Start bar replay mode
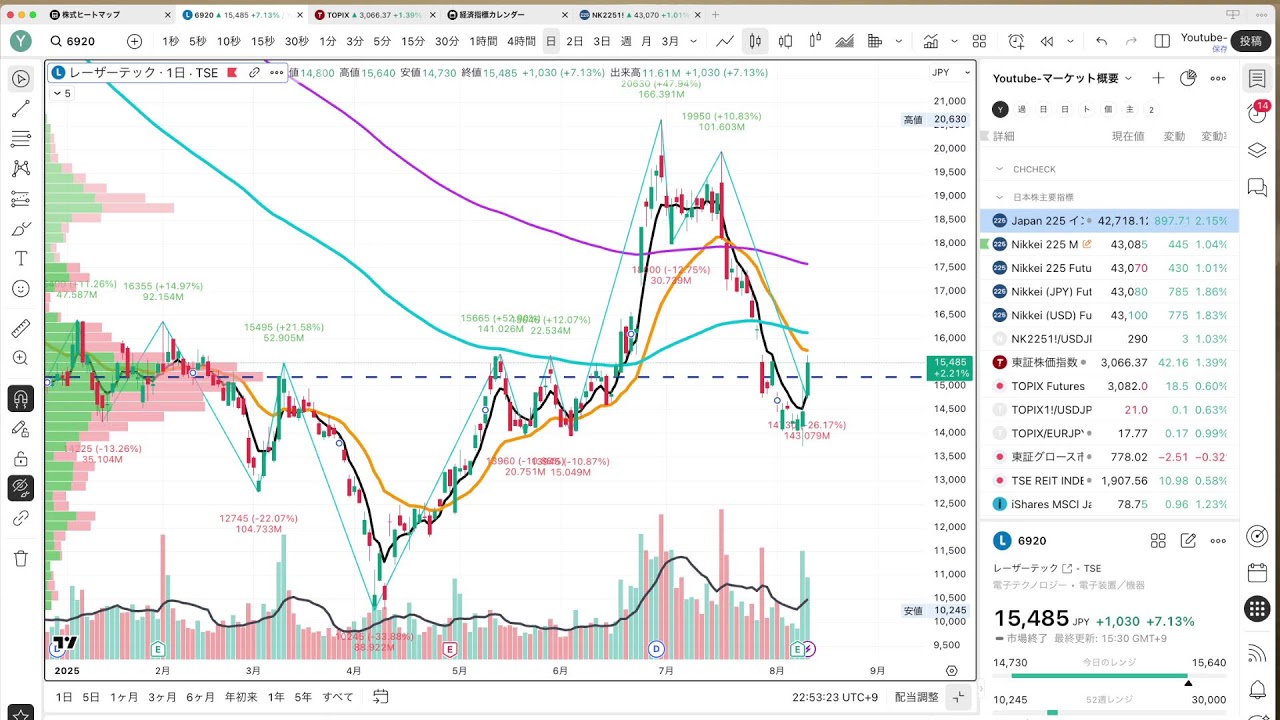1280x720 pixels. pos(1047,41)
